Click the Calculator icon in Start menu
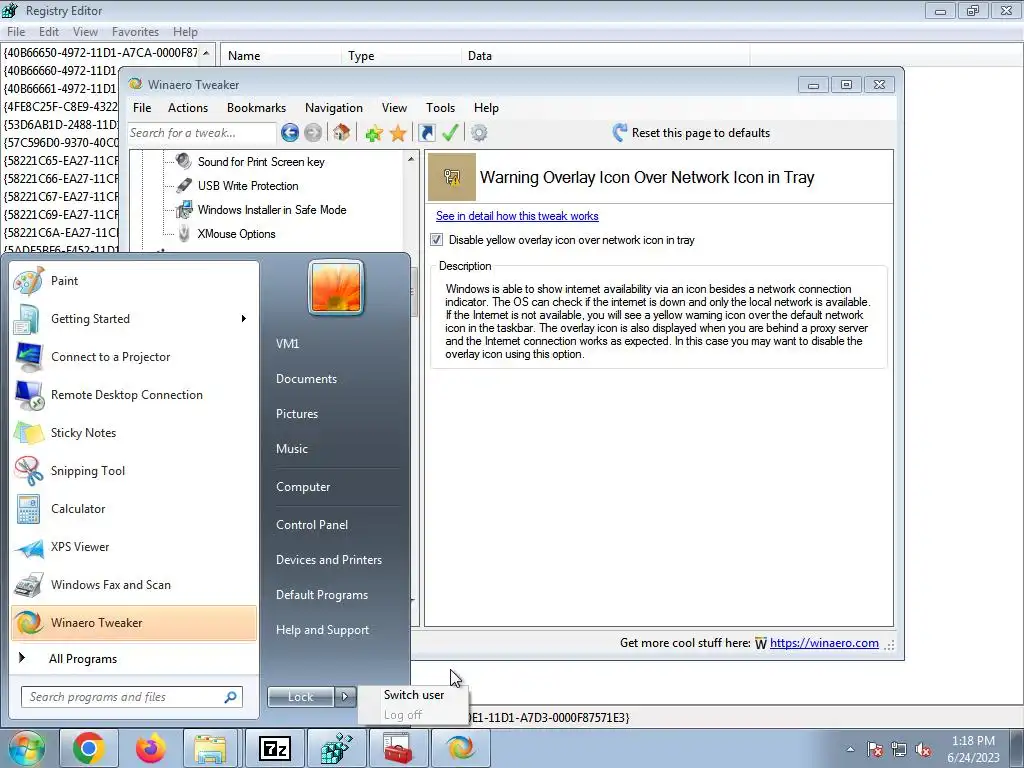 [x=29, y=509]
